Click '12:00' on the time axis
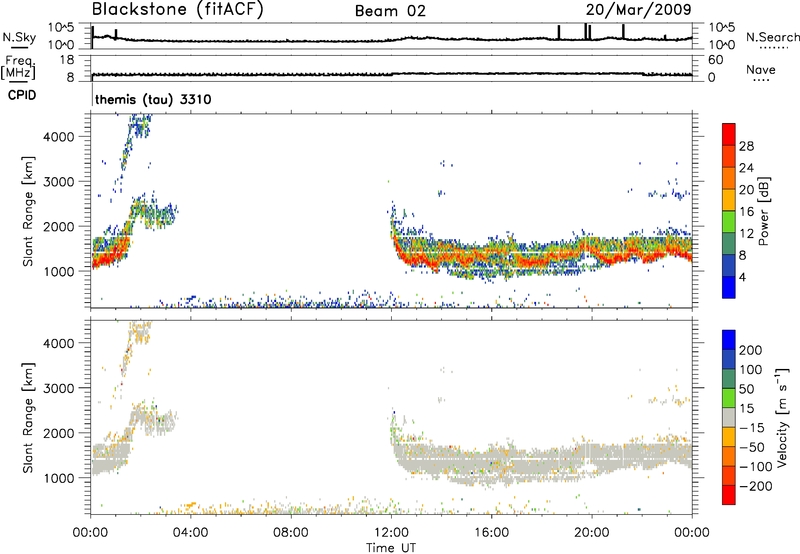The height and width of the screenshot is (554, 800). (391, 533)
